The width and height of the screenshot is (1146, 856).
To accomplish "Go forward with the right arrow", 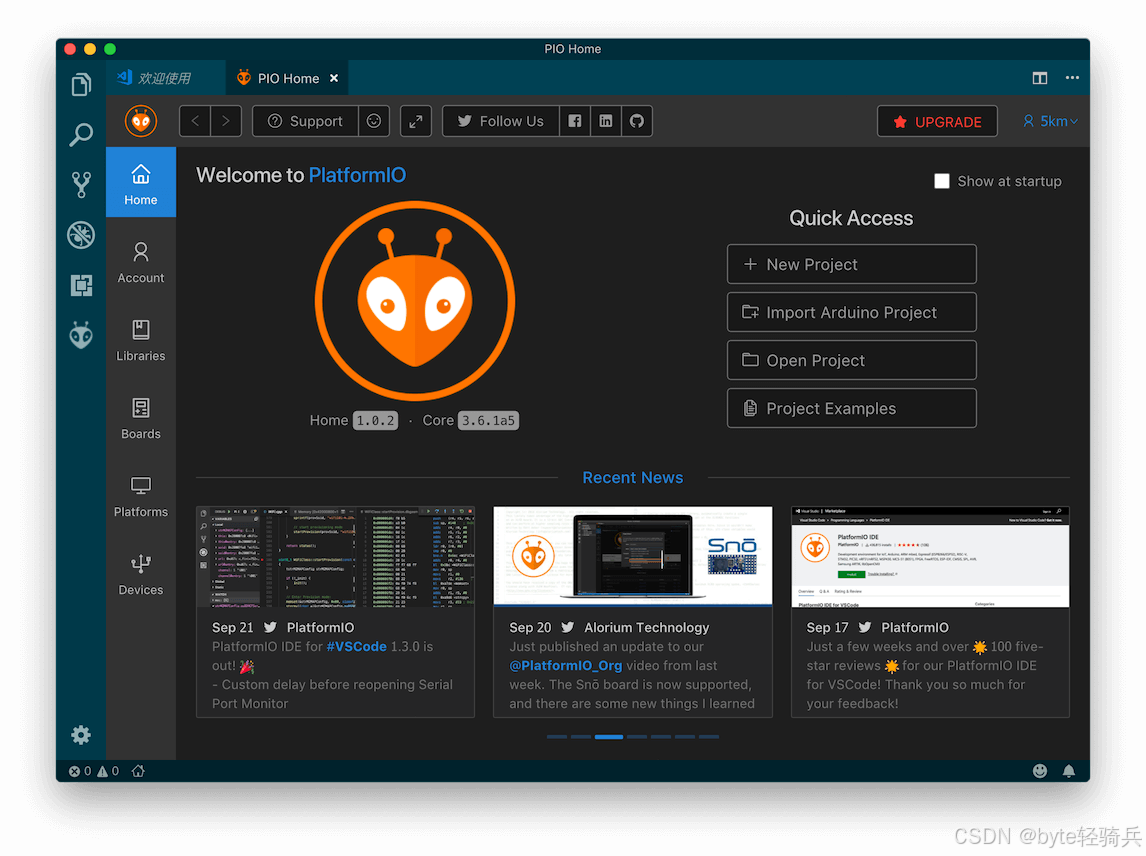I will [226, 121].
